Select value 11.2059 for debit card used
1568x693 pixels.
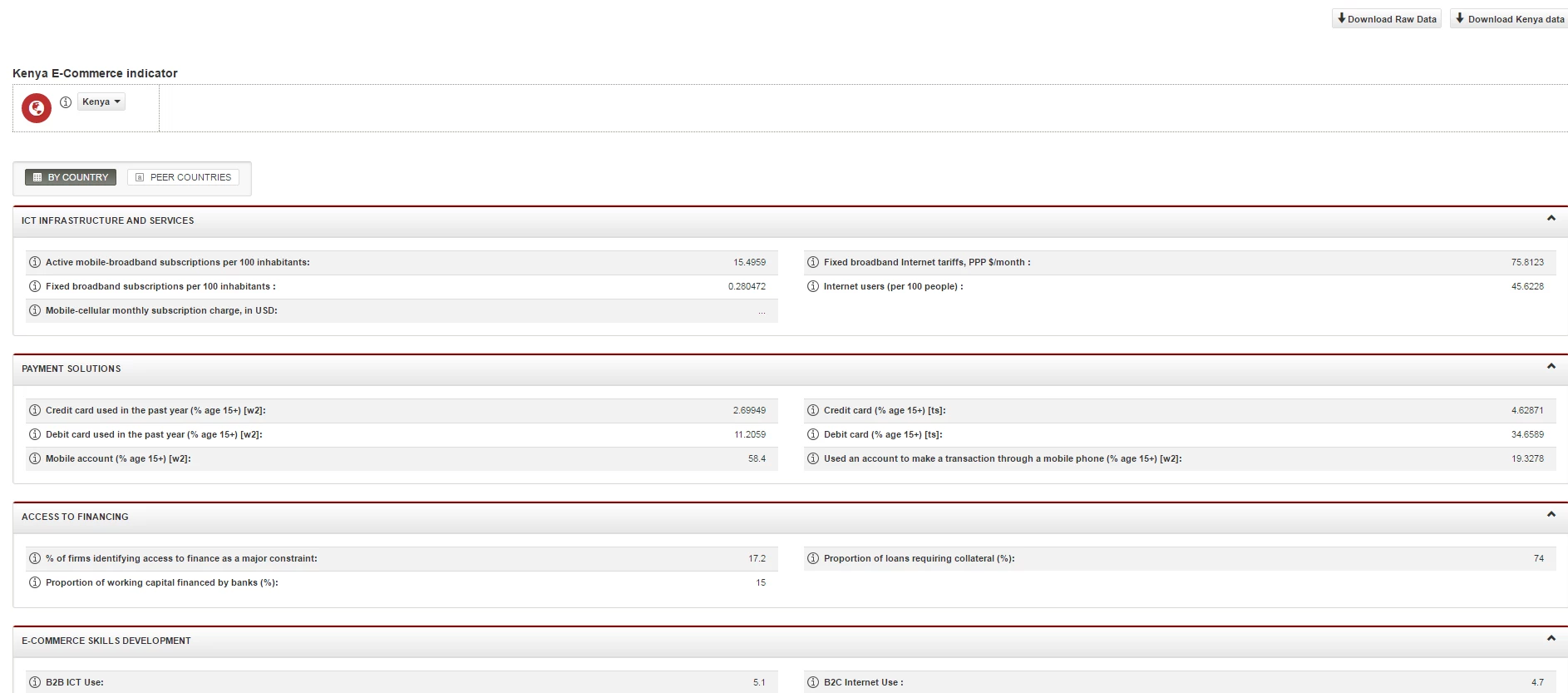[750, 434]
